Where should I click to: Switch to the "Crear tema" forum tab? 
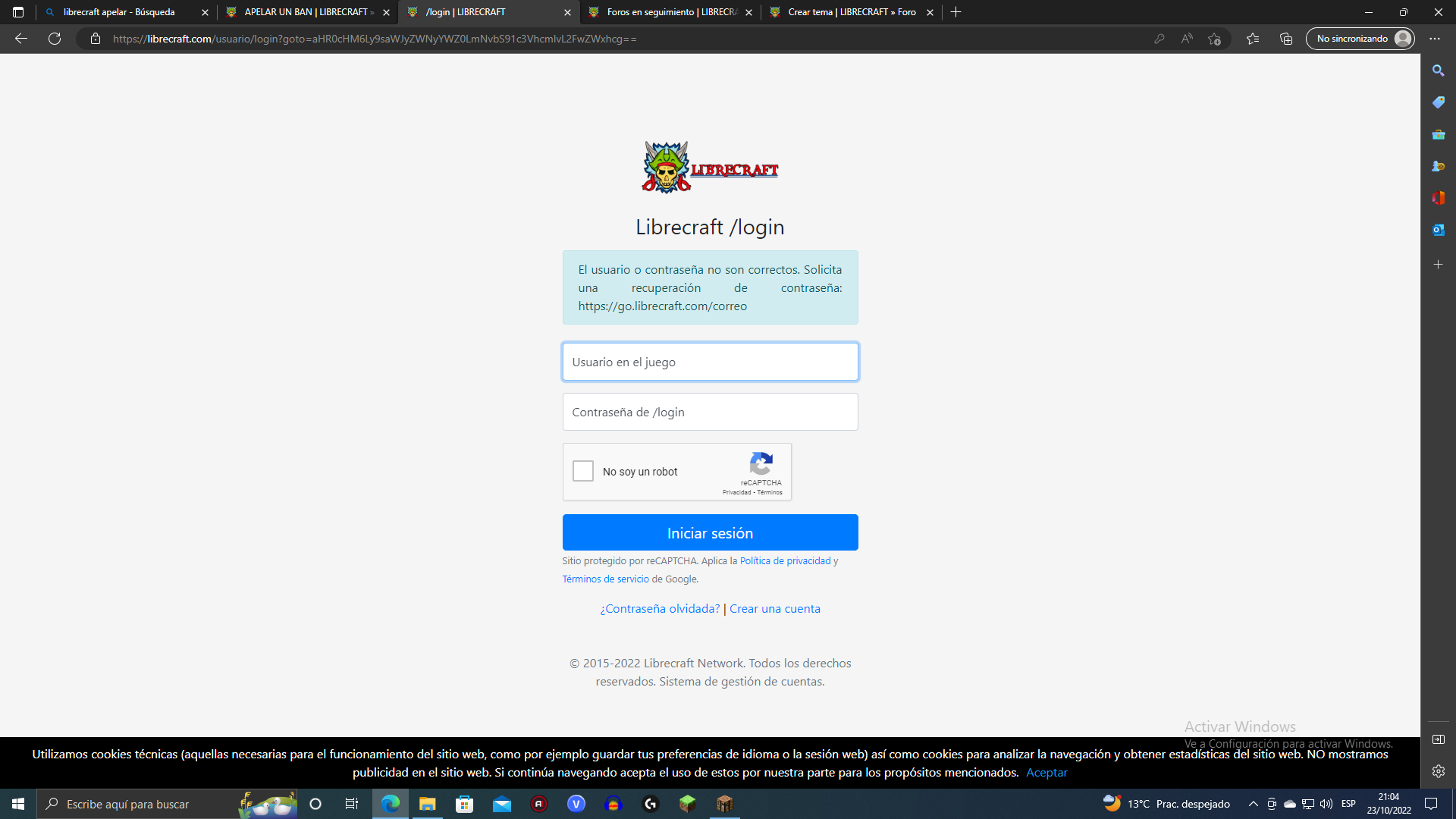[x=851, y=12]
